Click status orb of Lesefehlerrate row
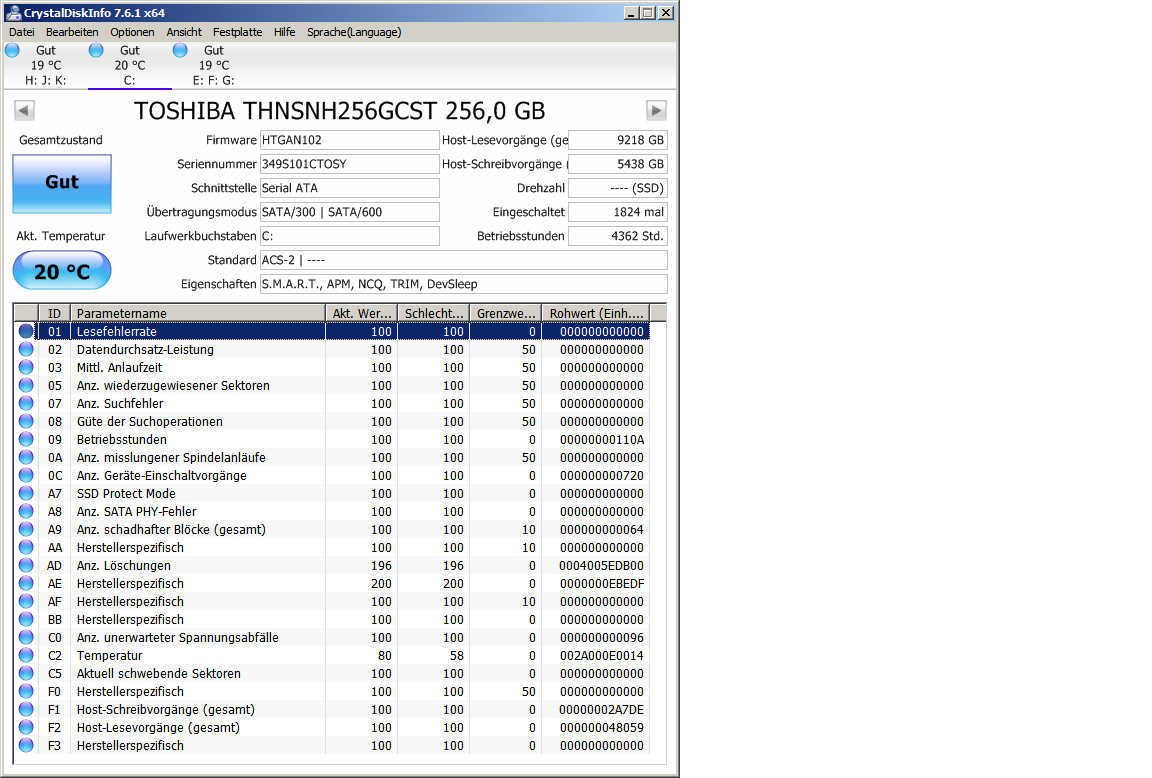The height and width of the screenshot is (778, 1152). point(26,331)
